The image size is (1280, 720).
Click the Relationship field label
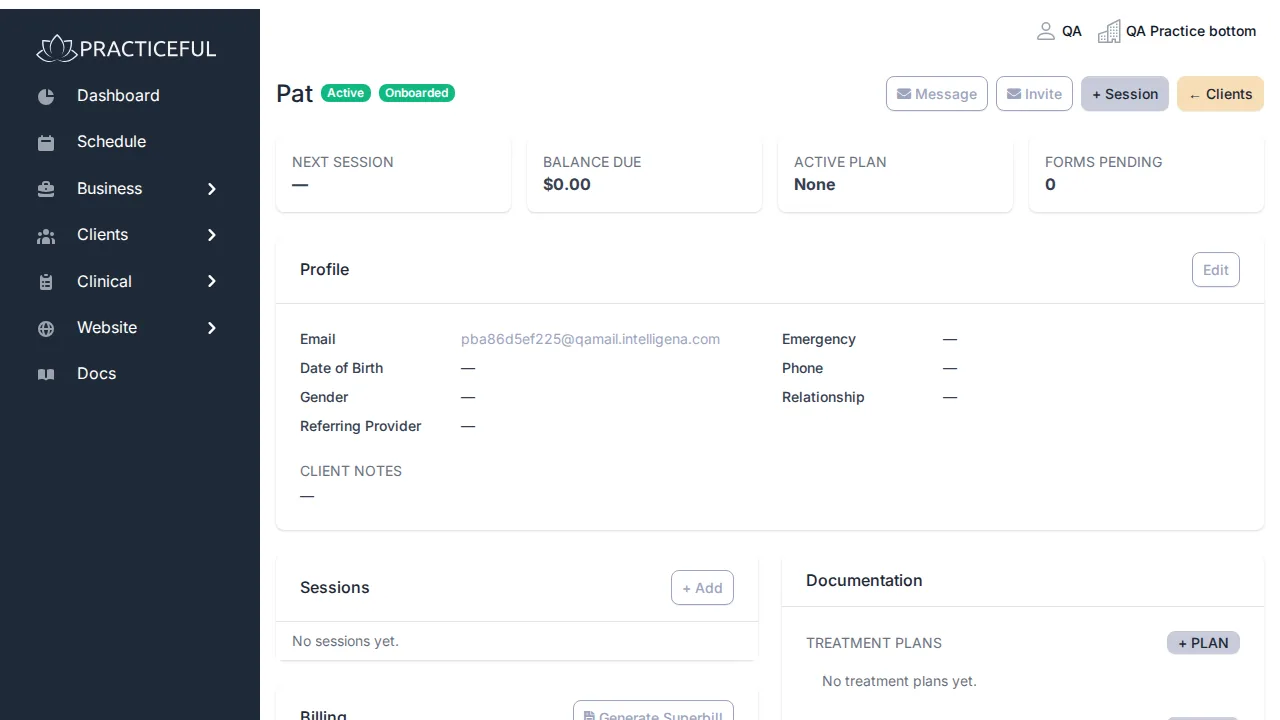tap(823, 397)
